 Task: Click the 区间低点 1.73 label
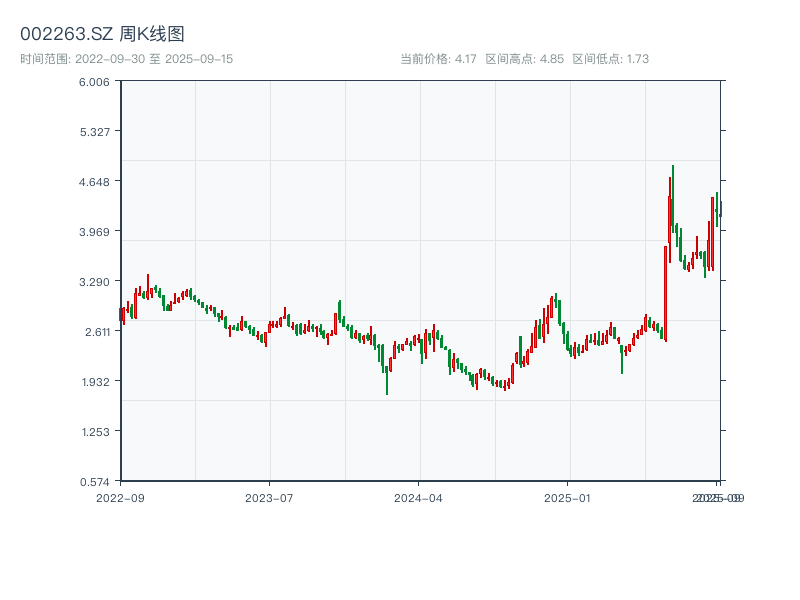coord(611,59)
